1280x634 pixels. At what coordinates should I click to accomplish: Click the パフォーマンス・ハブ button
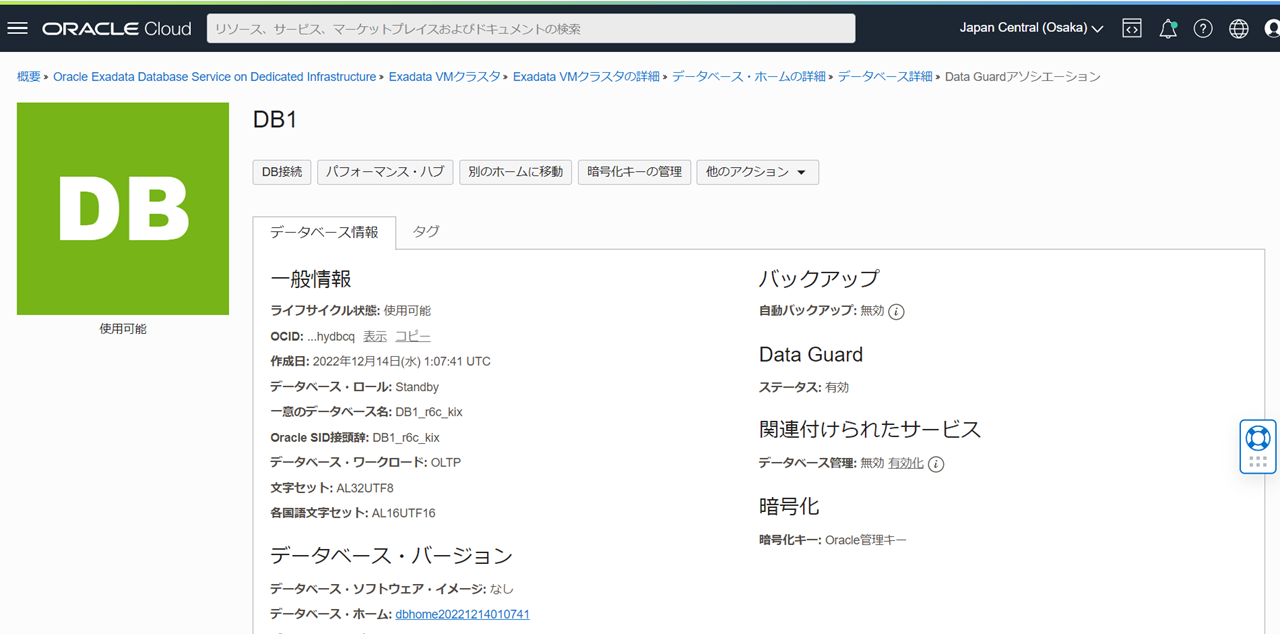[x=385, y=172]
